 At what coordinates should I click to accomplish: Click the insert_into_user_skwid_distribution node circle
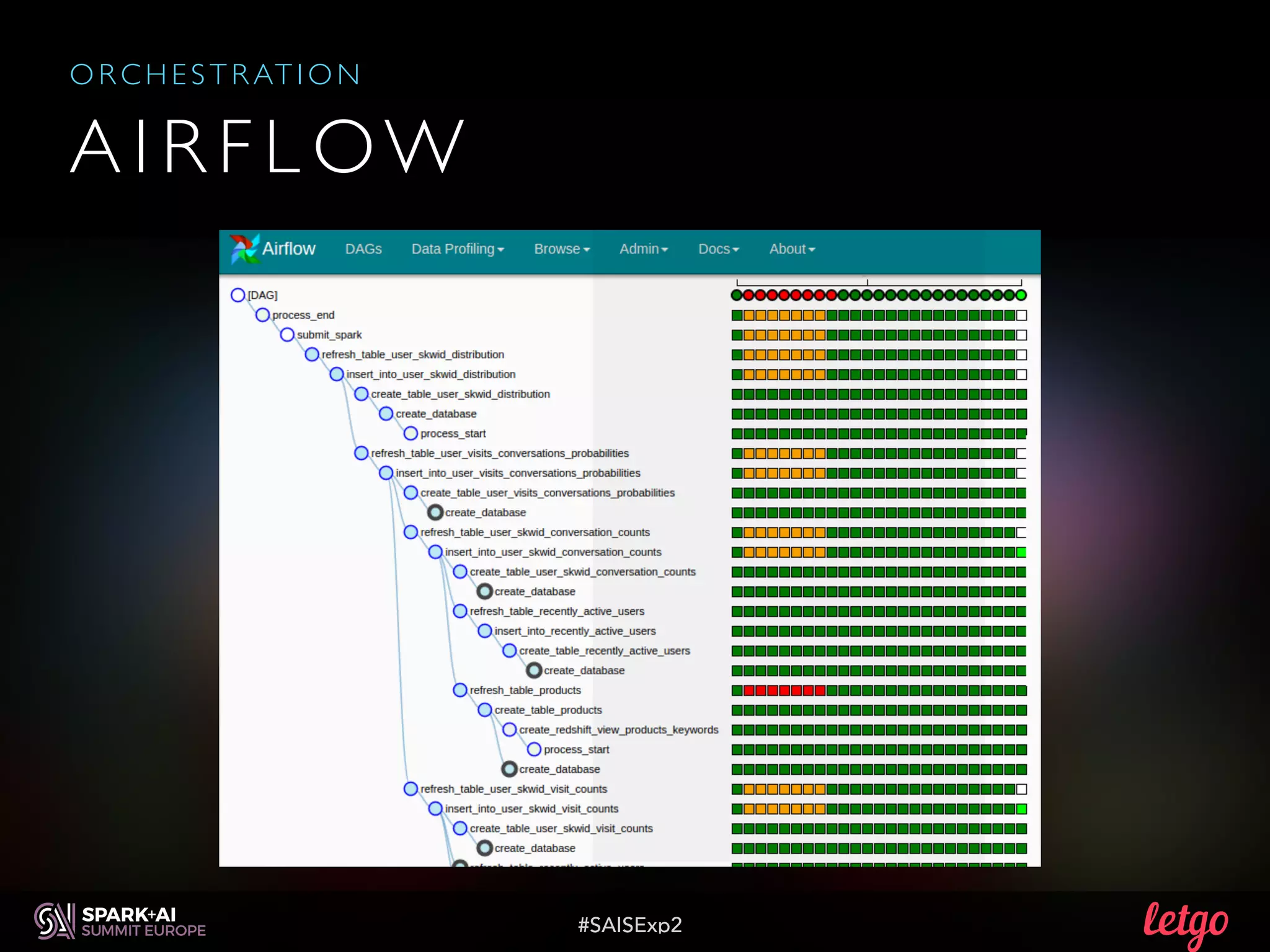(x=337, y=374)
